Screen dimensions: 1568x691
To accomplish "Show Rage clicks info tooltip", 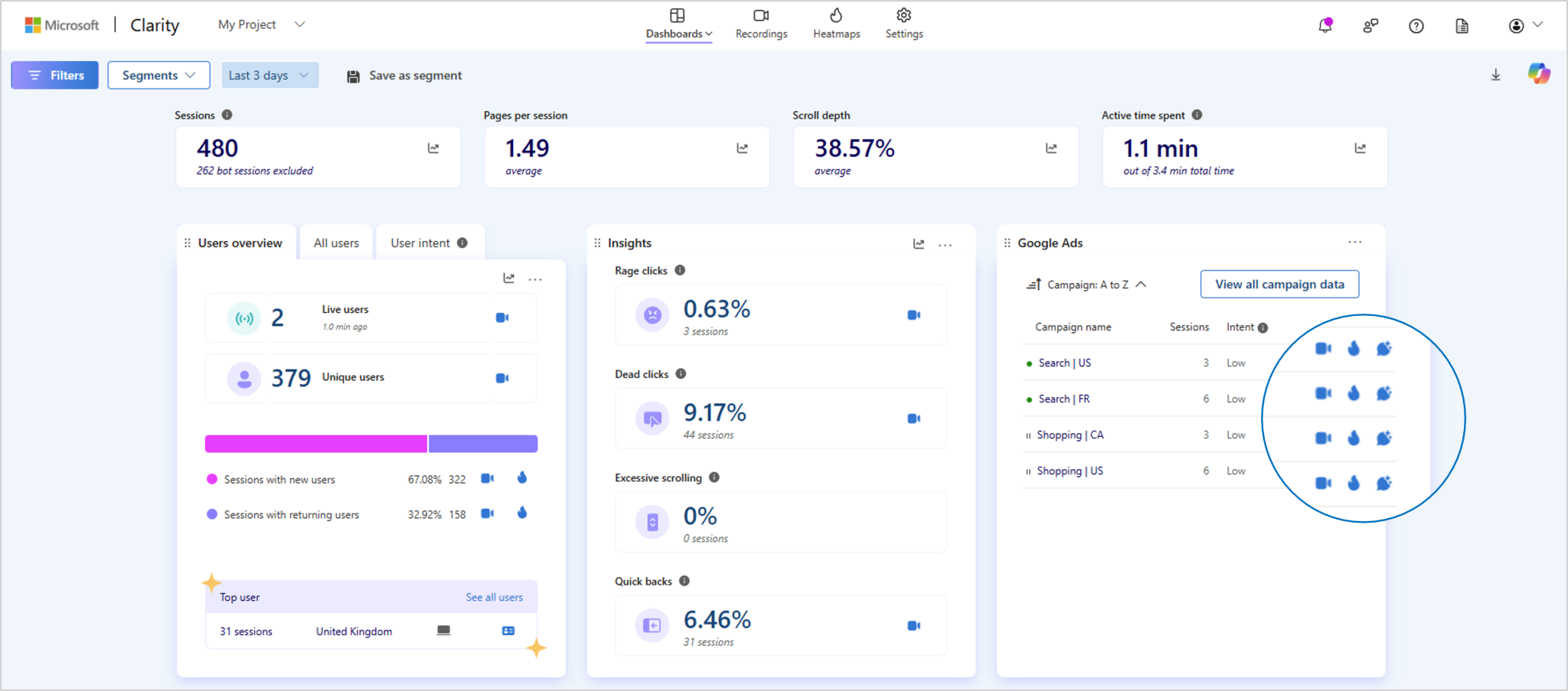I will point(680,270).
